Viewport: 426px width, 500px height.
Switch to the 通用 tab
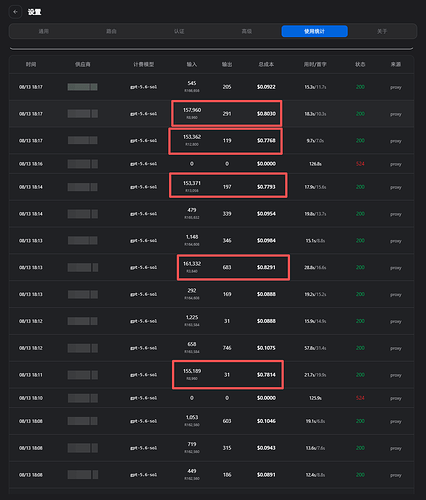(x=44, y=31)
